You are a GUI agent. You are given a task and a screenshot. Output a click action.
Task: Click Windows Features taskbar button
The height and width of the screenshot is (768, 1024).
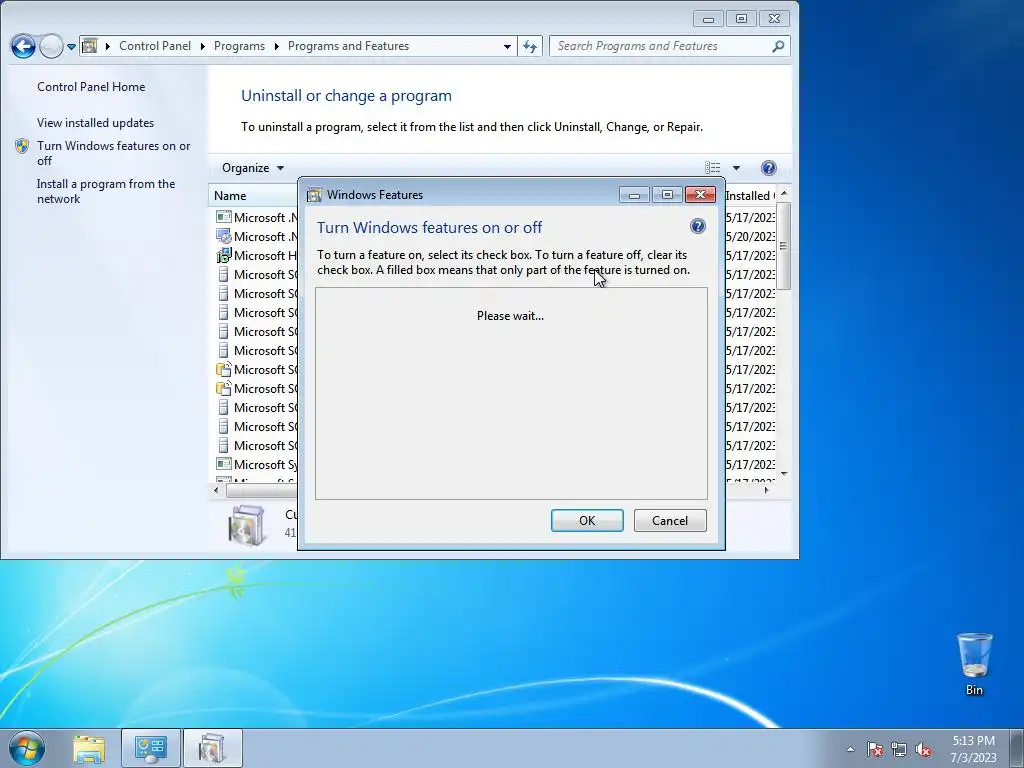(x=212, y=749)
